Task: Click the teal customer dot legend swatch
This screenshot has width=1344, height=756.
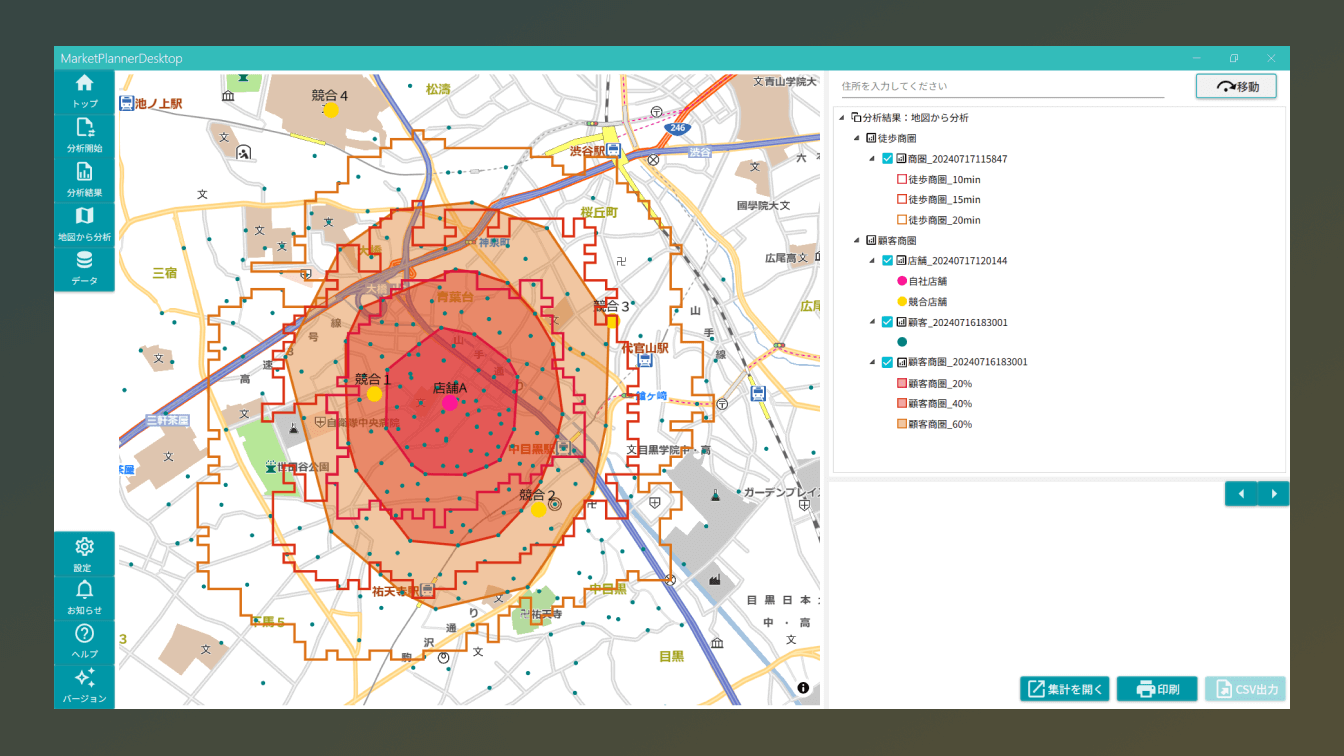Action: click(902, 342)
